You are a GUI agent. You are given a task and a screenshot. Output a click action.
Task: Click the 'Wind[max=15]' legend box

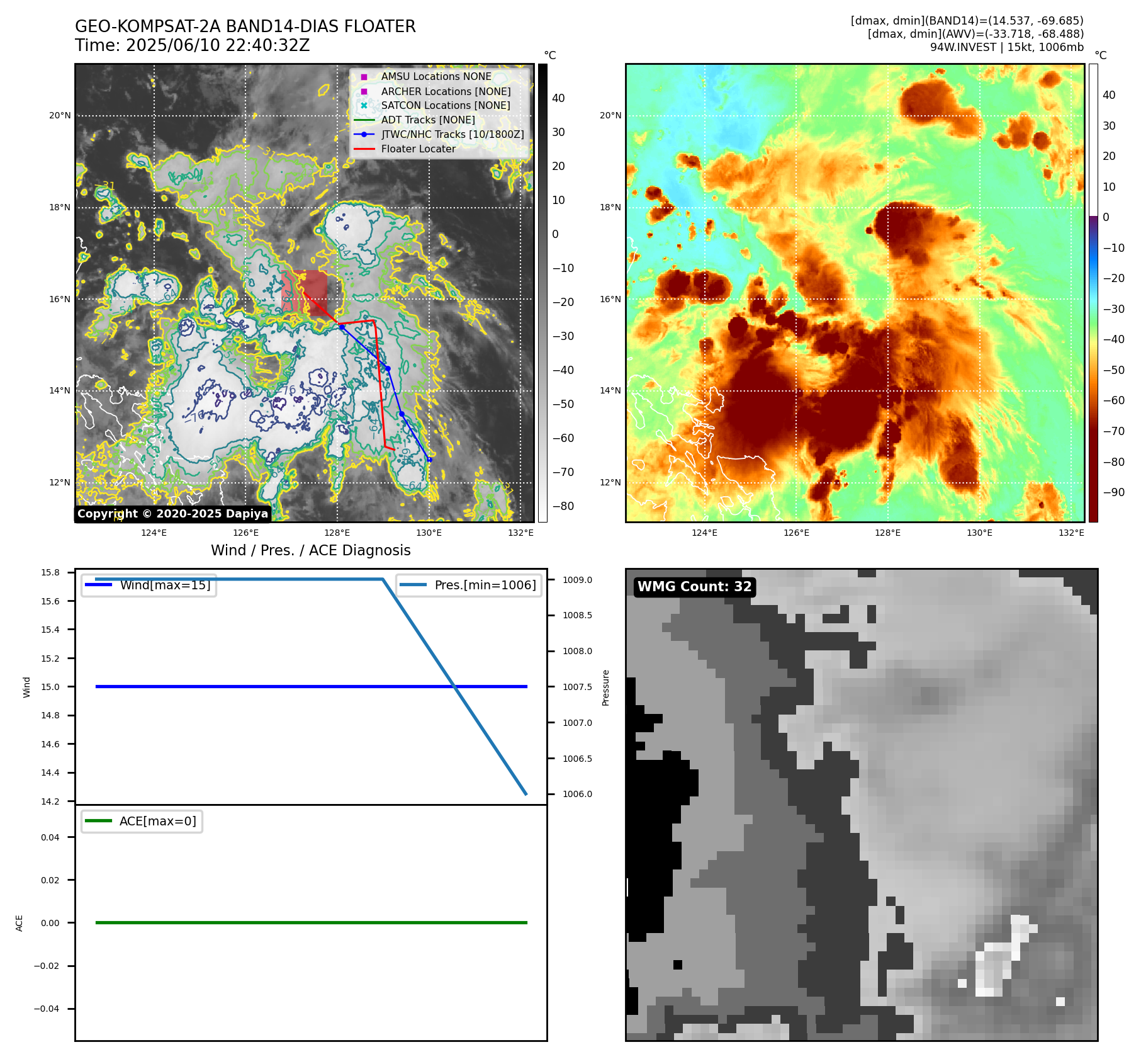coord(149,585)
